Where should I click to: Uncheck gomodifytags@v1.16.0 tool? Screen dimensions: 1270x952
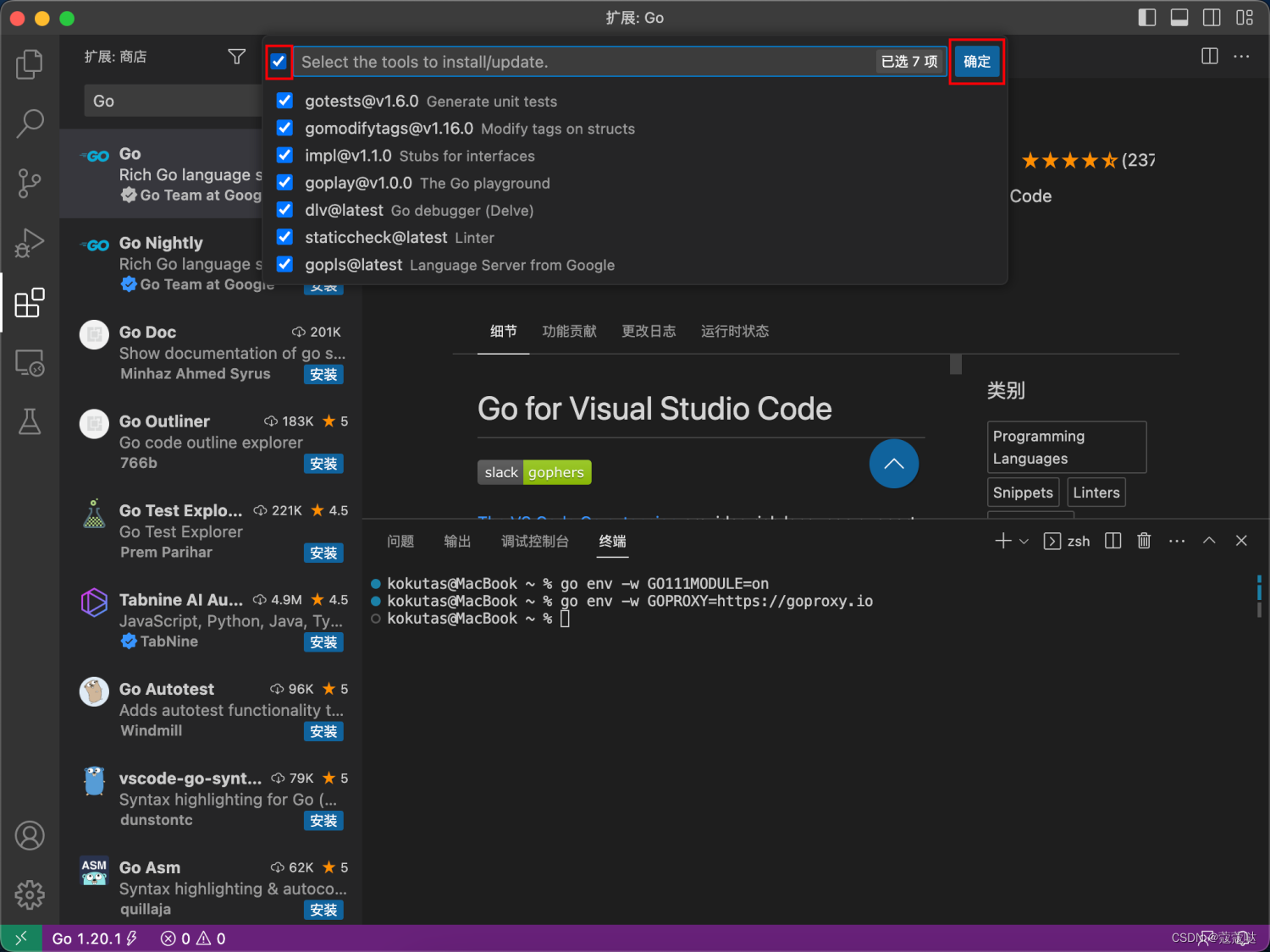pos(285,128)
